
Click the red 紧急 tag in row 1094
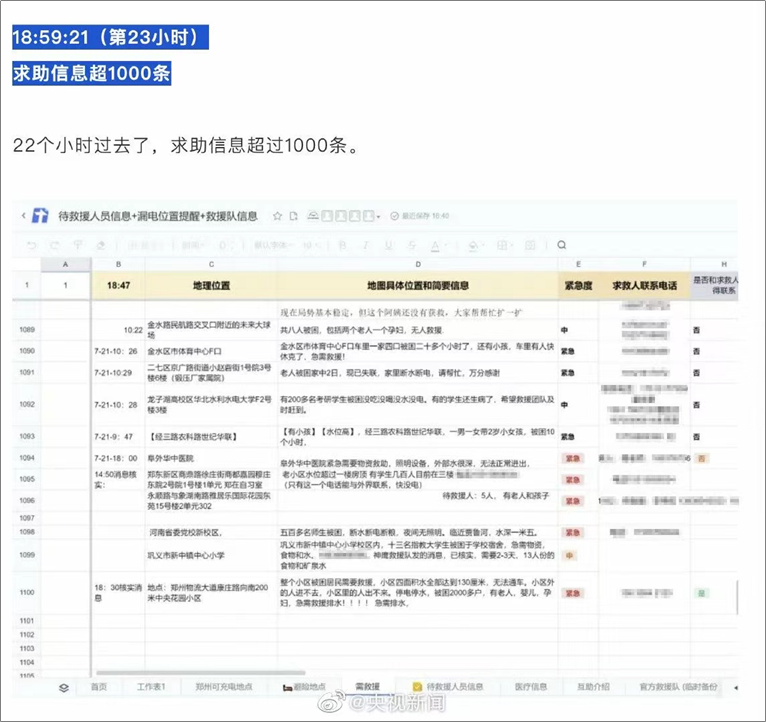[573, 458]
